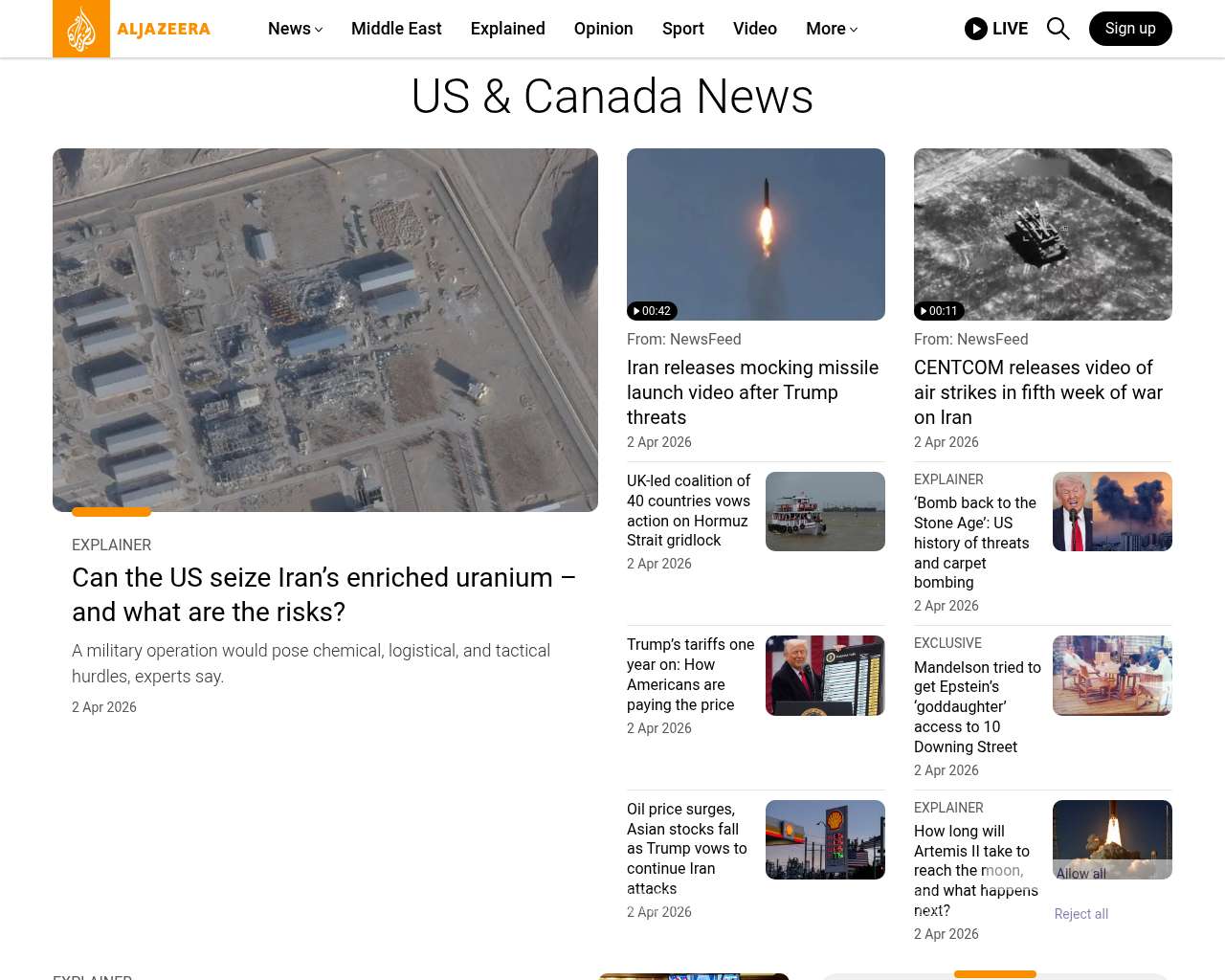1225x980 pixels.
Task: Click the 'A military operation would pose' summary text
Action: (x=311, y=663)
